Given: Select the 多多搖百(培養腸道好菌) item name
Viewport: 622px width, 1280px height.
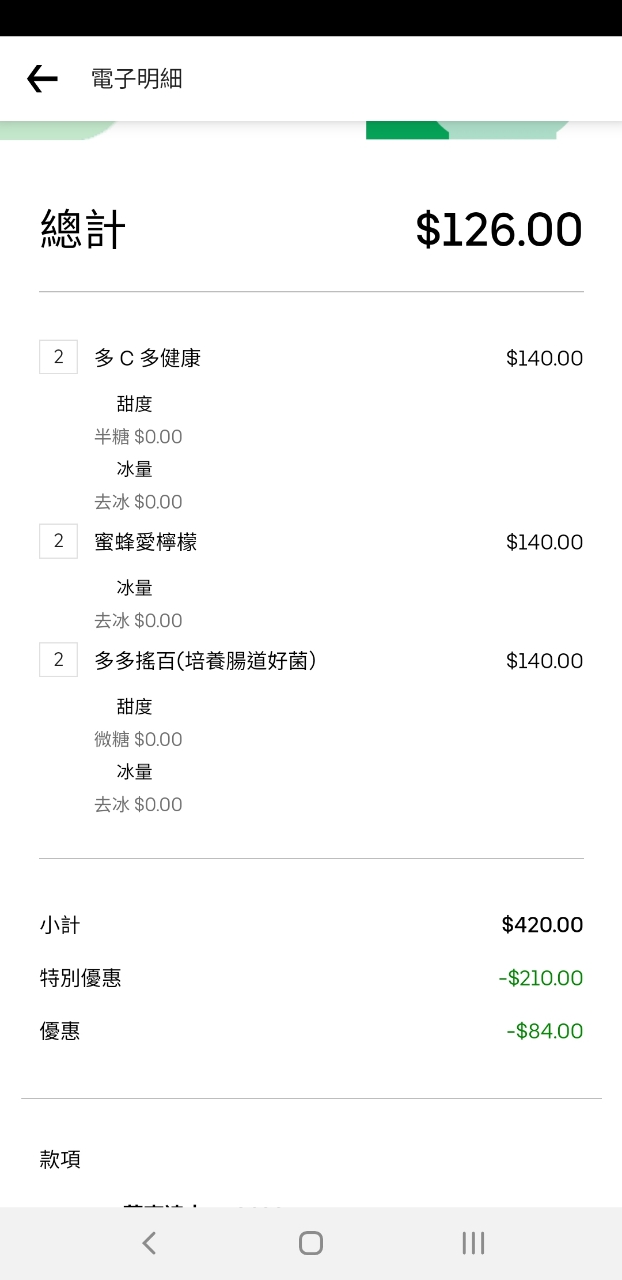Looking at the screenshot, I should point(205,661).
